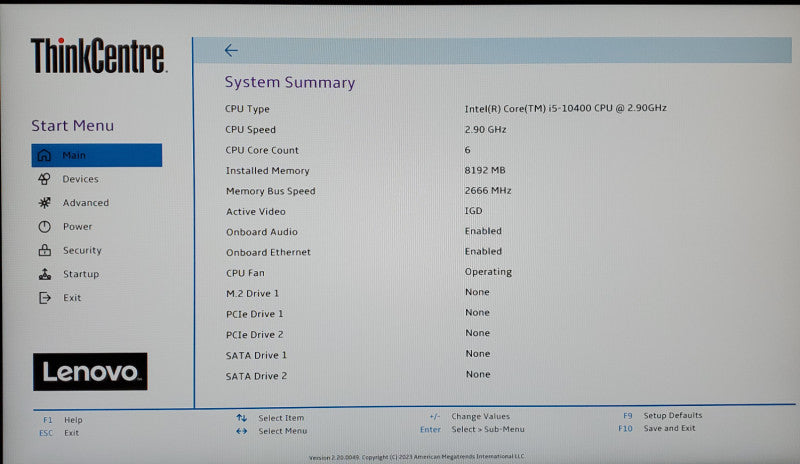The image size is (800, 464).
Task: Open the Devices menu
Action: click(x=80, y=179)
